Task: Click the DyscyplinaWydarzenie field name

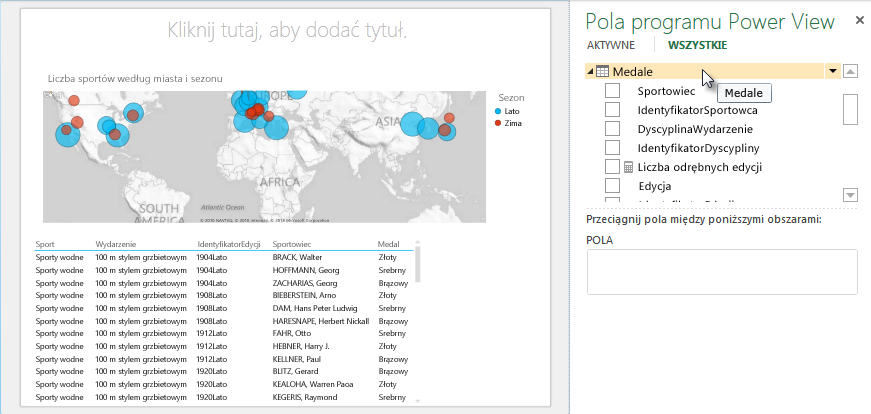Action: click(695, 129)
